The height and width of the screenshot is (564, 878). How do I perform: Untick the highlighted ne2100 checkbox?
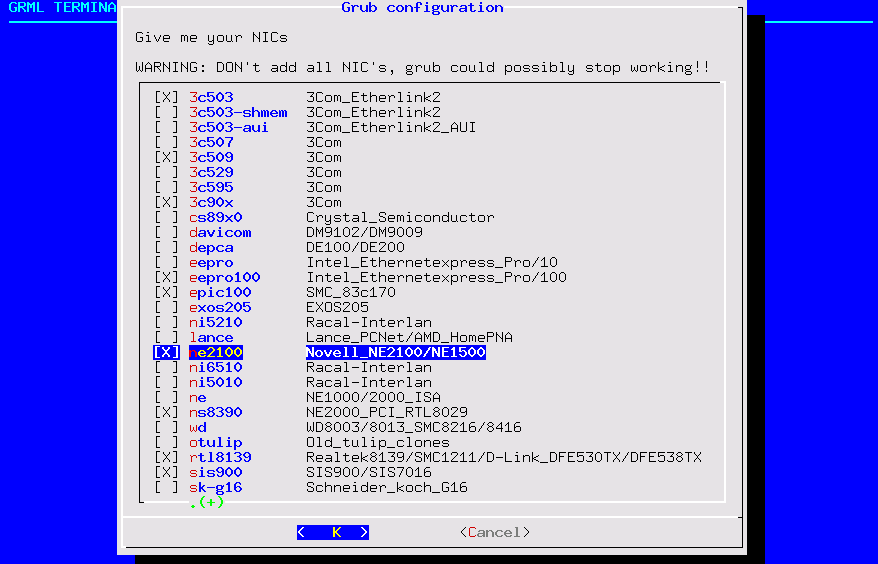(166, 352)
